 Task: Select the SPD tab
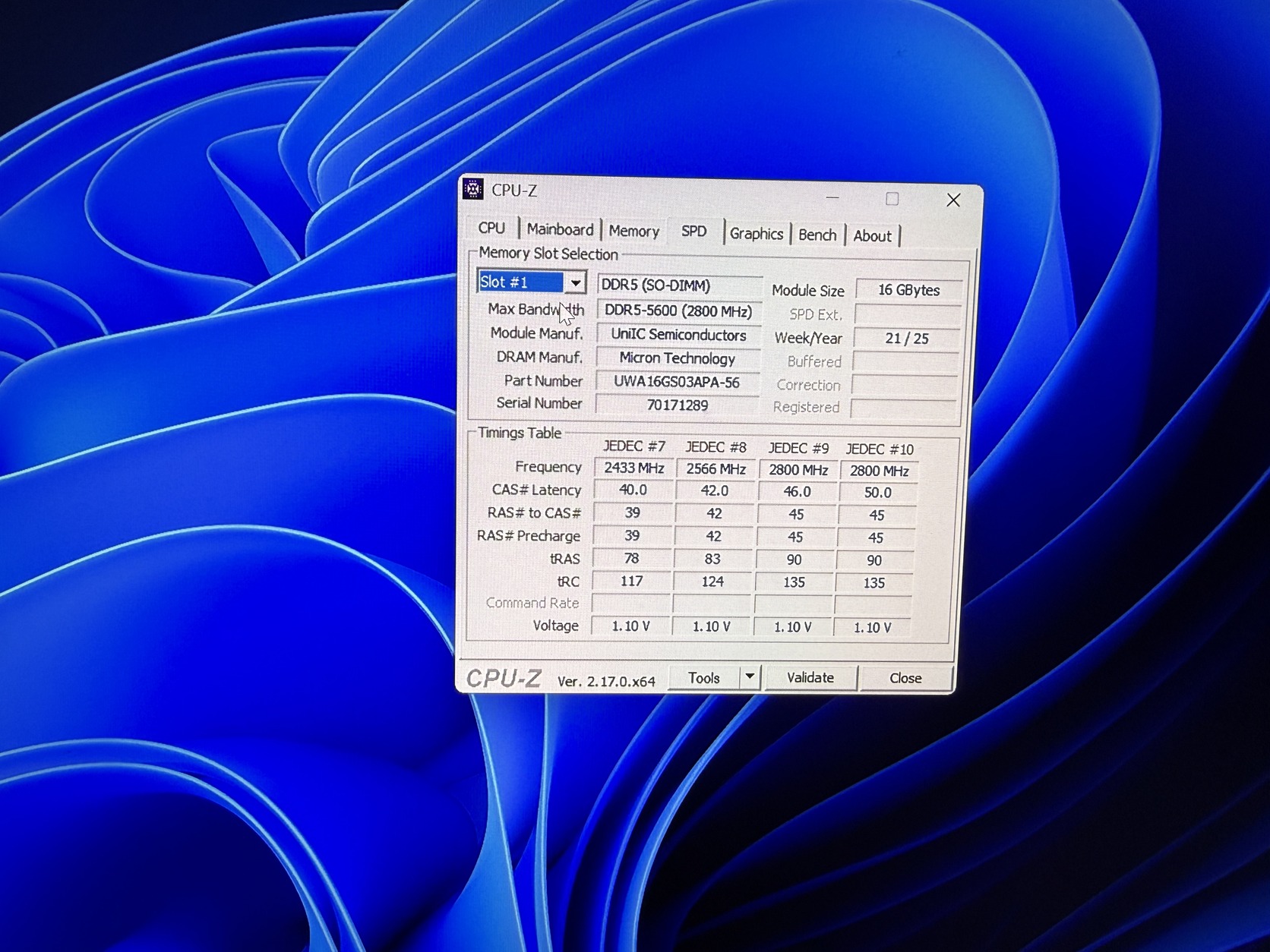point(693,231)
